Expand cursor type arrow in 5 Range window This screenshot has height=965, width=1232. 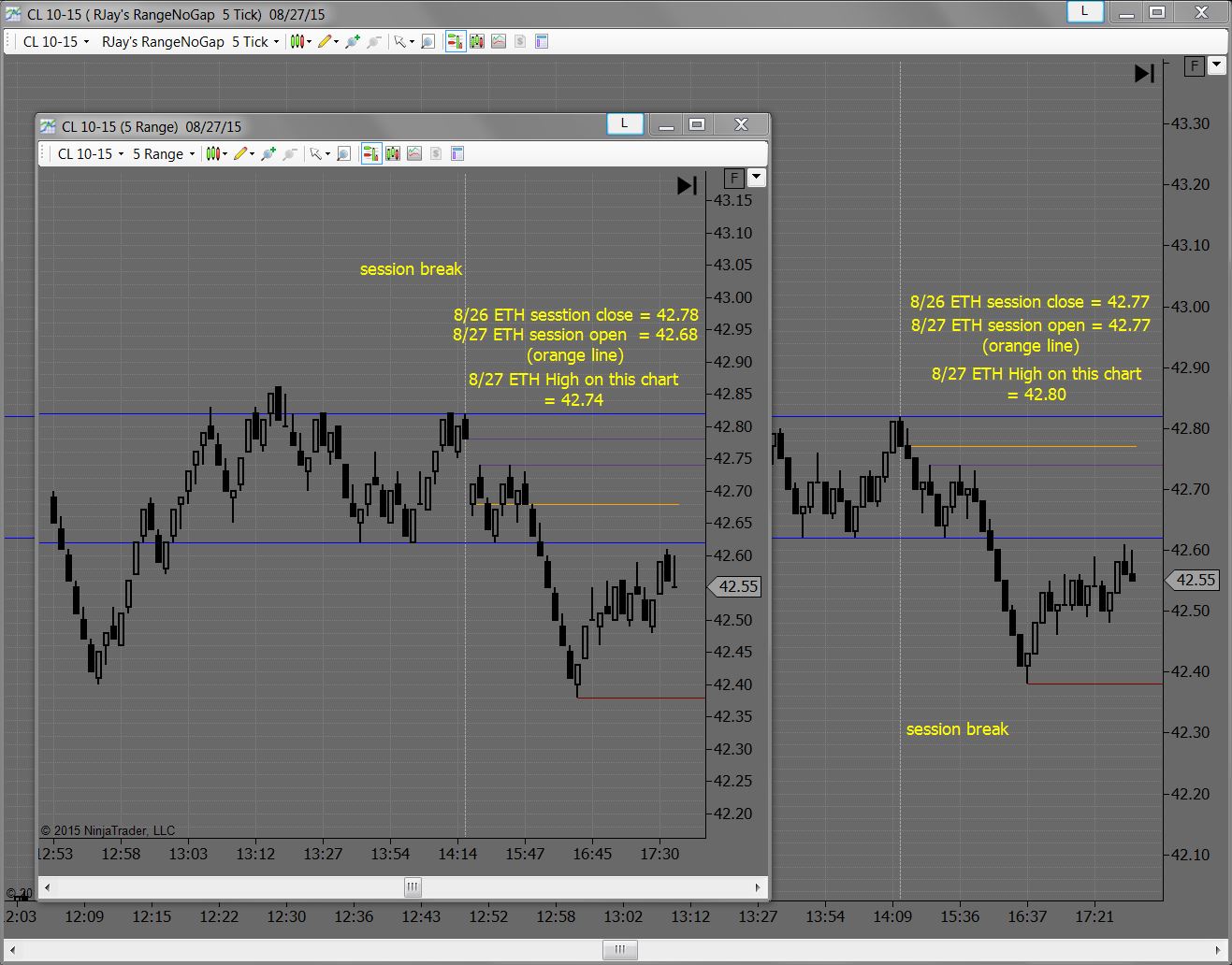327,154
